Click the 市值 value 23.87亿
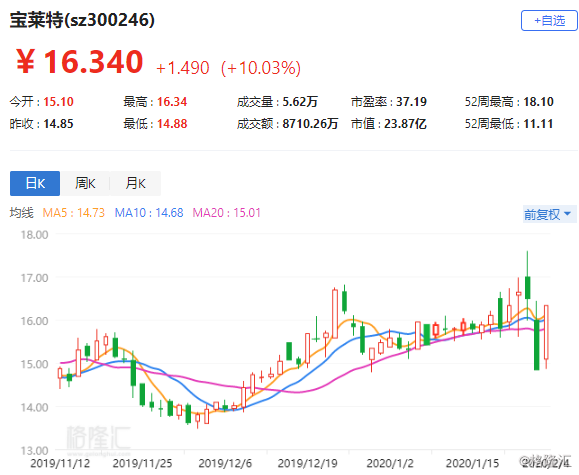The image size is (579, 475). click(x=405, y=124)
